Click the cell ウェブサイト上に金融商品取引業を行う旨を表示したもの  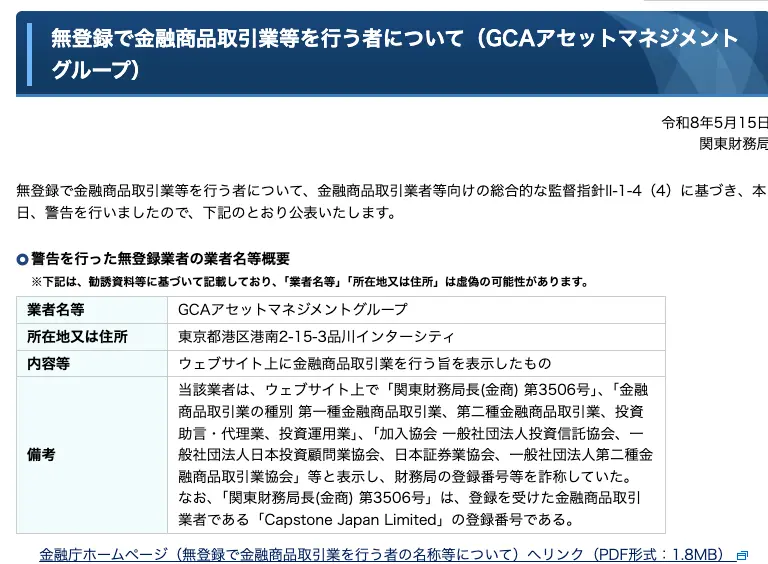[x=416, y=363]
